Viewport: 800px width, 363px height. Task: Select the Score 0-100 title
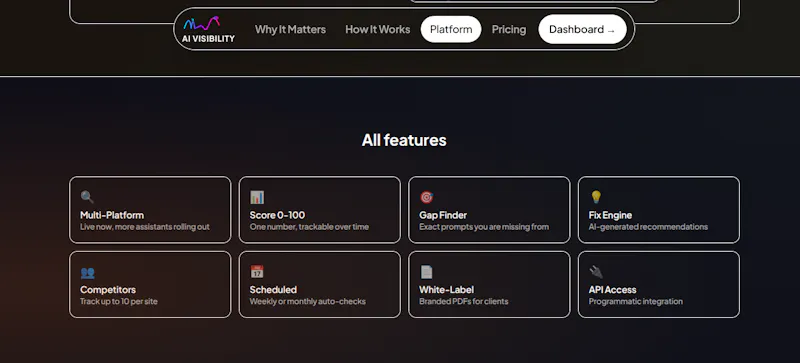277,215
